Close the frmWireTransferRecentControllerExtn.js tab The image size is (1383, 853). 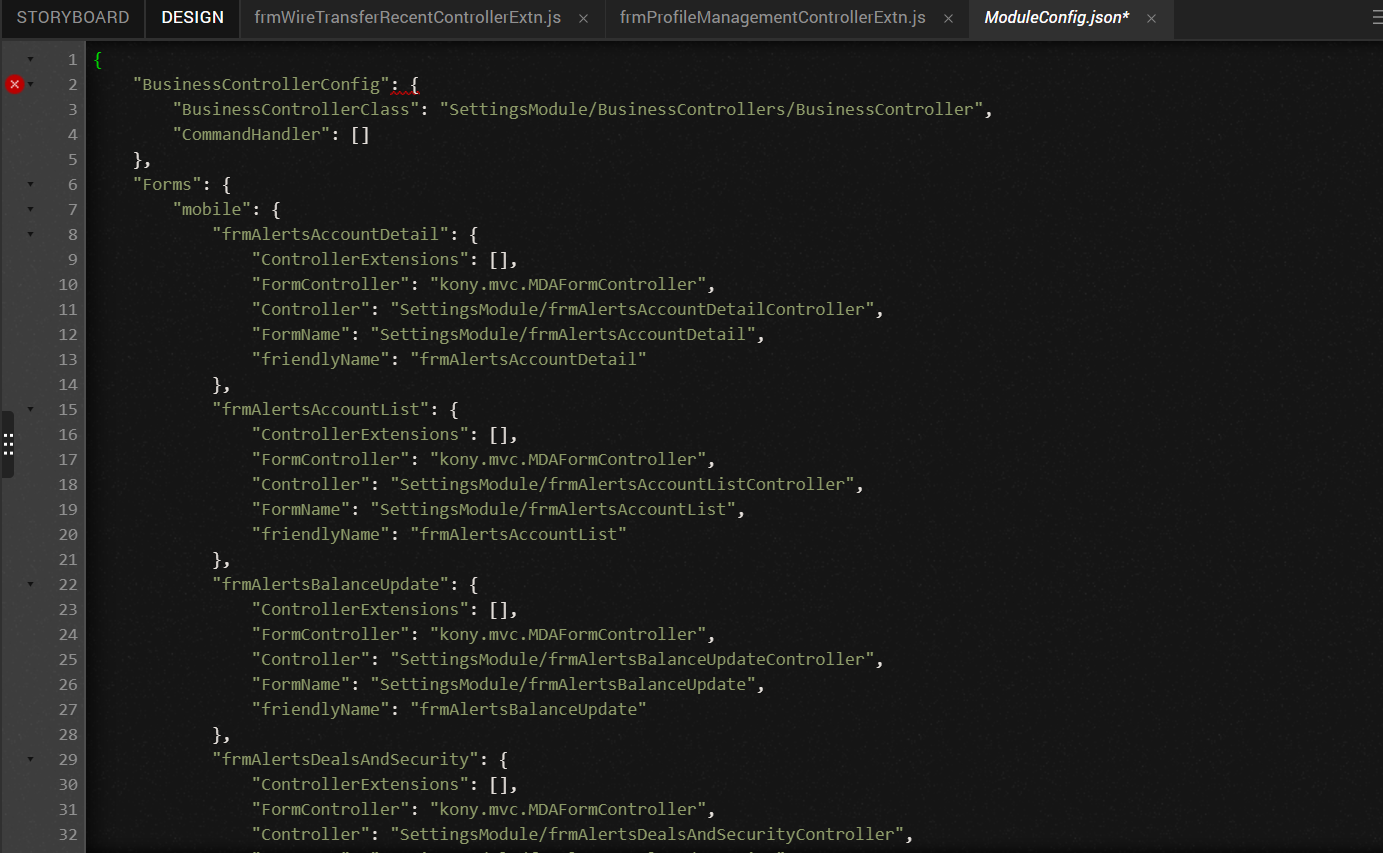583,19
